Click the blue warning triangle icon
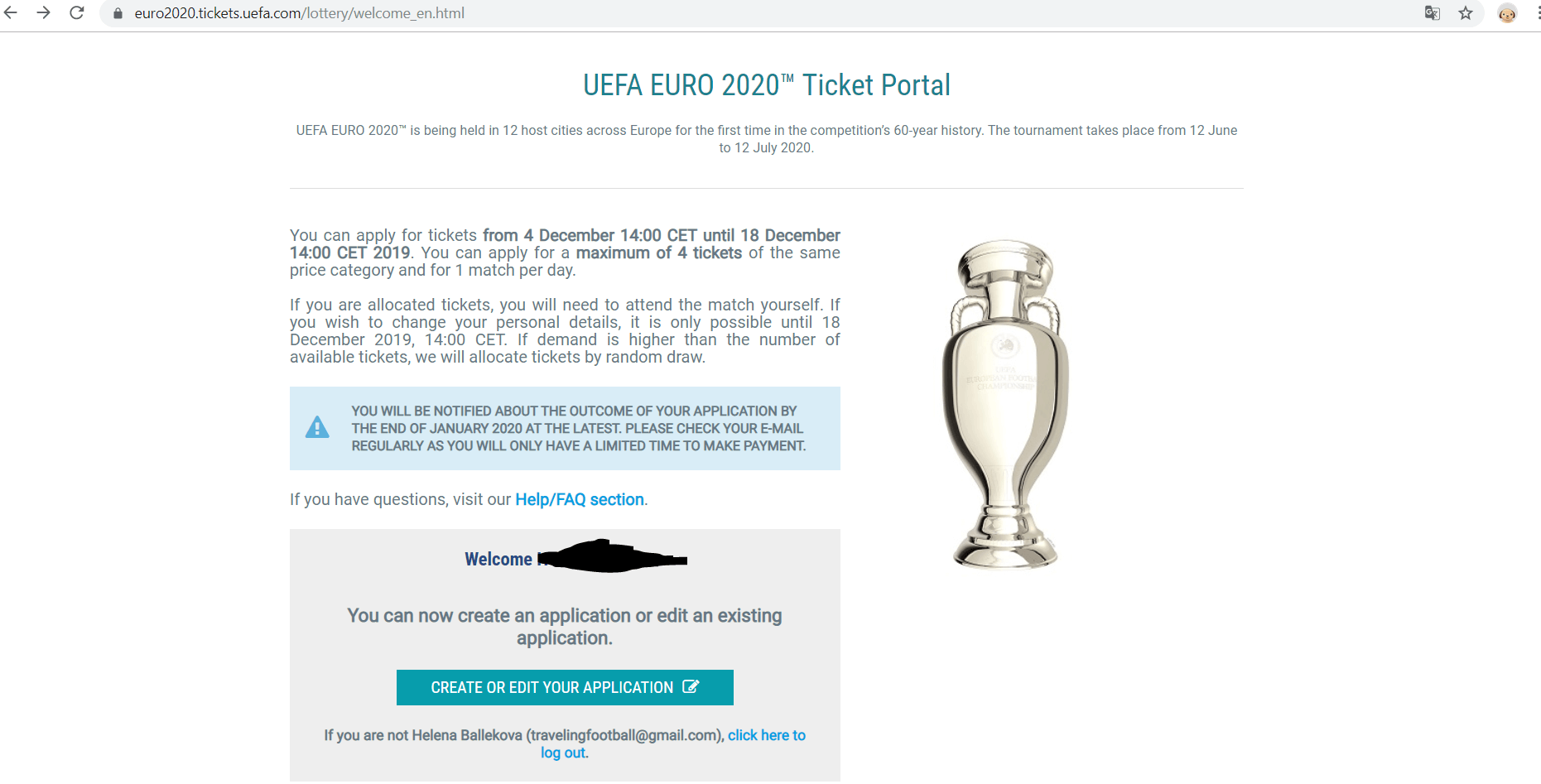Image resolution: width=1541 pixels, height=784 pixels. 317,427
